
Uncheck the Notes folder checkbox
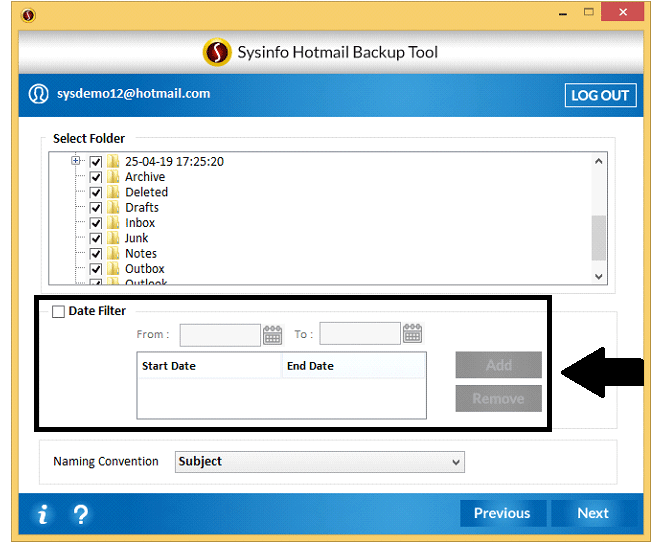coord(96,254)
